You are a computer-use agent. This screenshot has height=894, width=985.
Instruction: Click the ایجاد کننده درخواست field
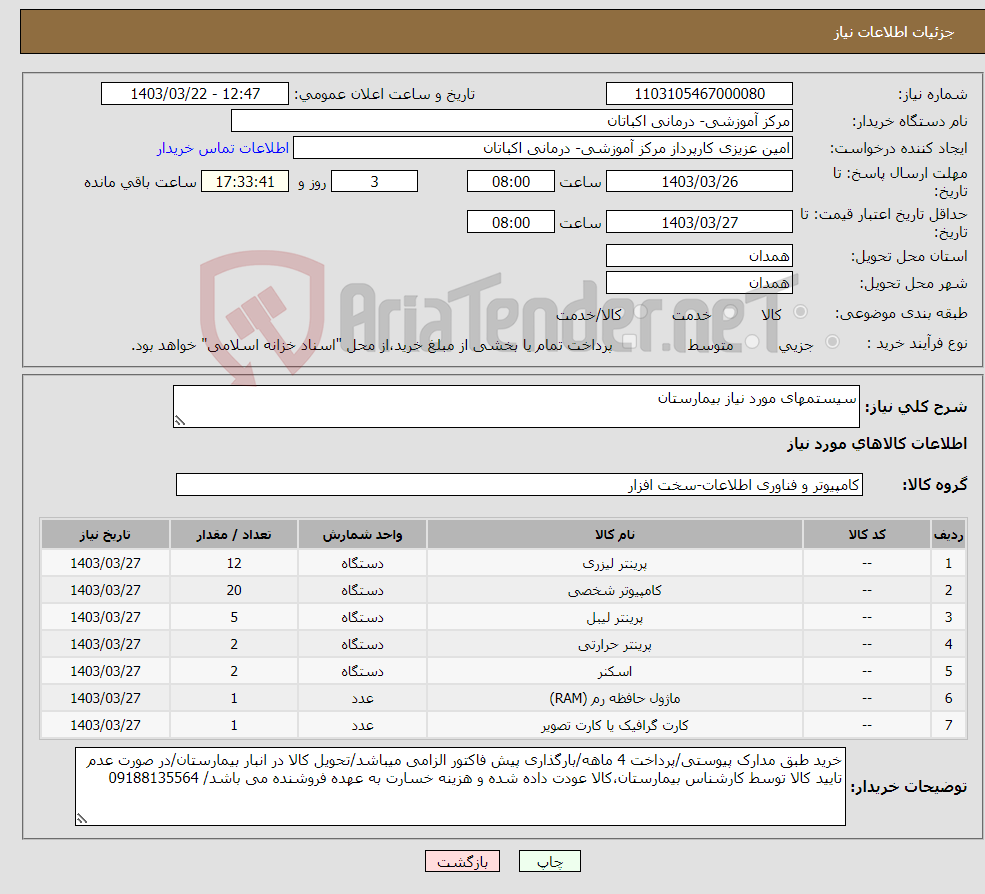point(543,148)
